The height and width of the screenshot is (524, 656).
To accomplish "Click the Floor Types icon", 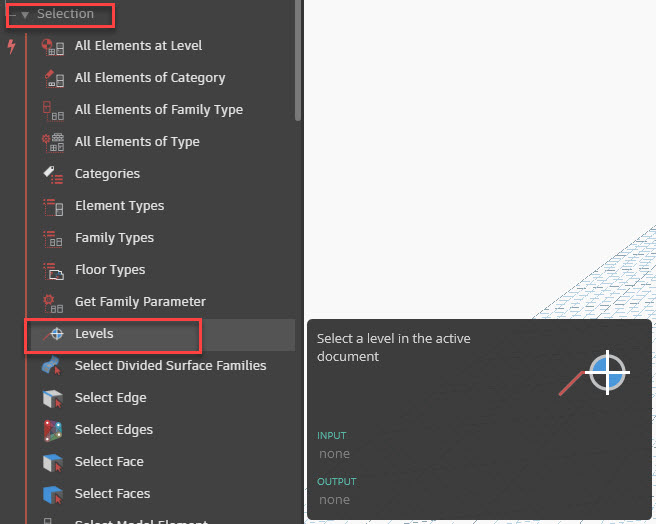I will click(x=54, y=271).
